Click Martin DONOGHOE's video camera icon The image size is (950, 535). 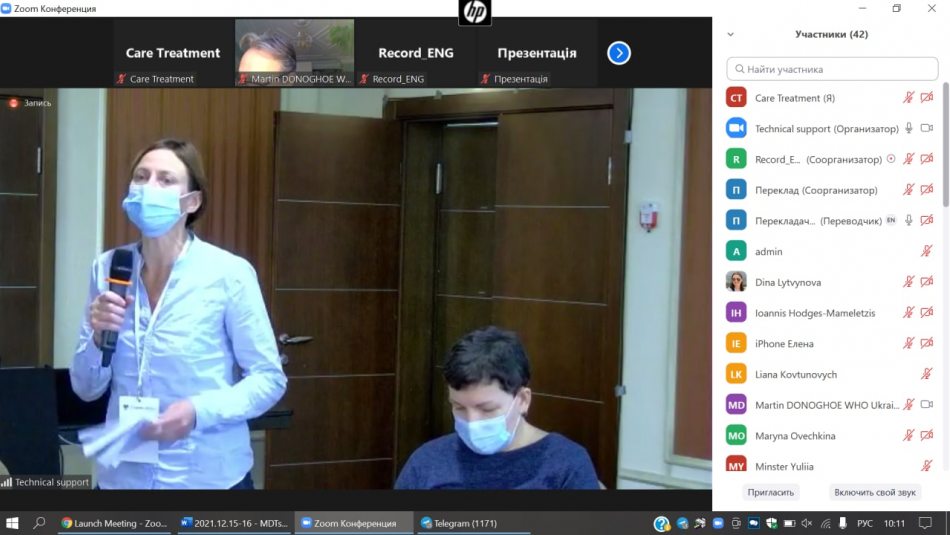click(x=927, y=405)
